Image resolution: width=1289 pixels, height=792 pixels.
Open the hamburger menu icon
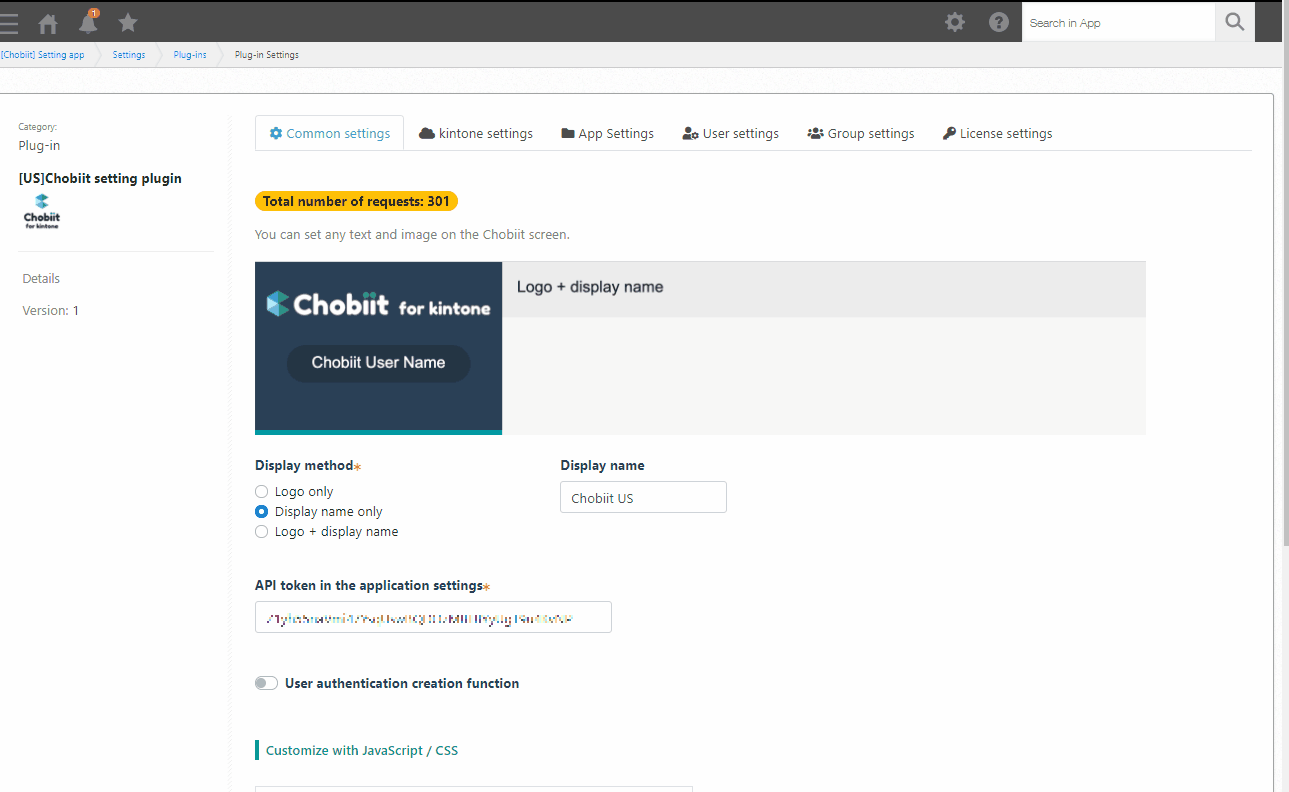[x=9, y=24]
